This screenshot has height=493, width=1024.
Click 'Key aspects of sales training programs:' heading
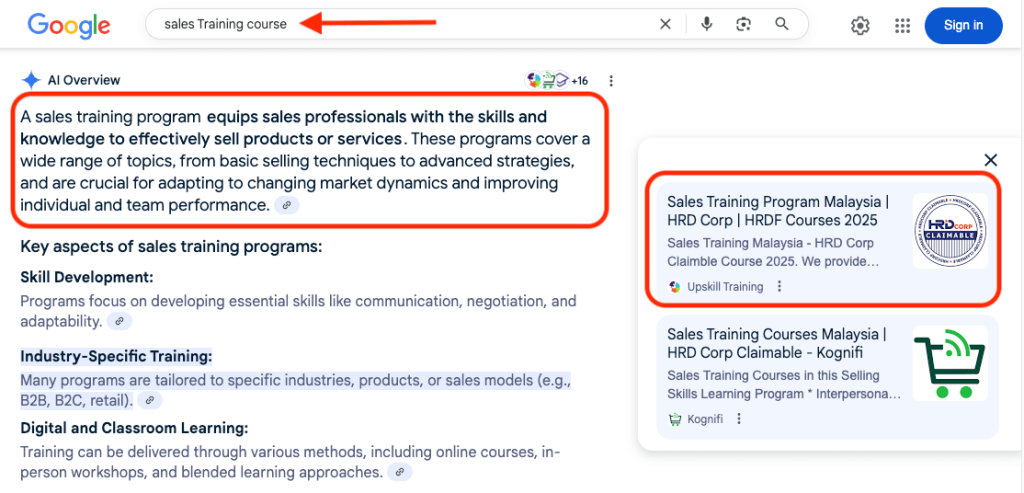172,247
